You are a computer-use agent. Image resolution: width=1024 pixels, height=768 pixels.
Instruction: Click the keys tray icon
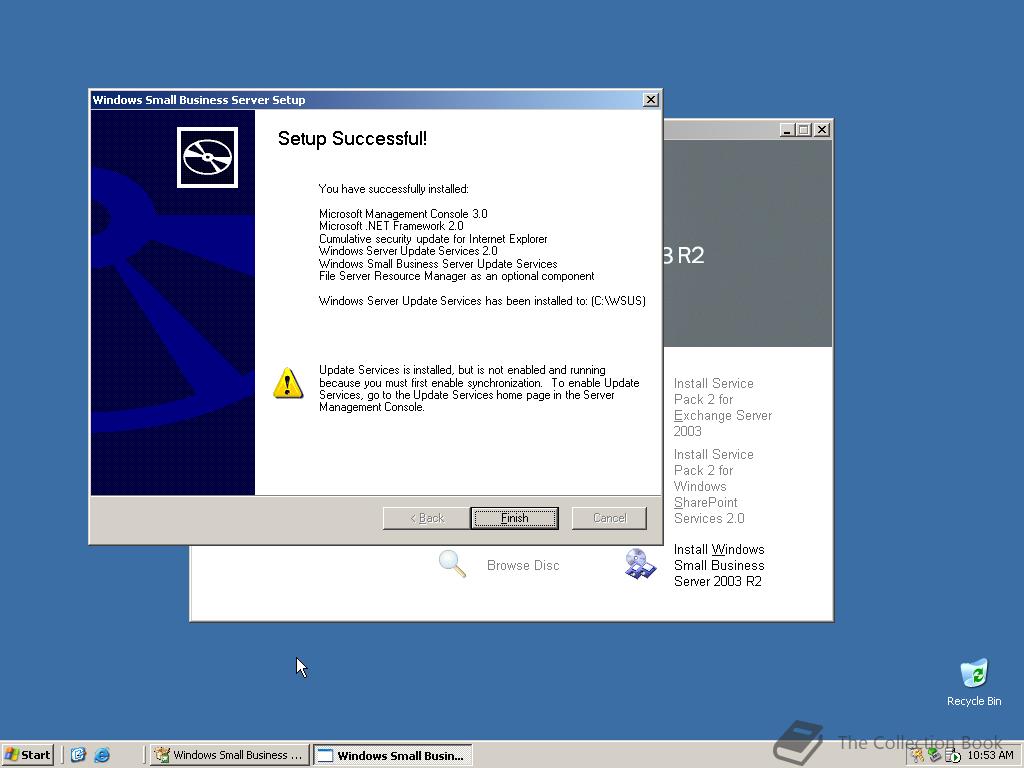919,756
